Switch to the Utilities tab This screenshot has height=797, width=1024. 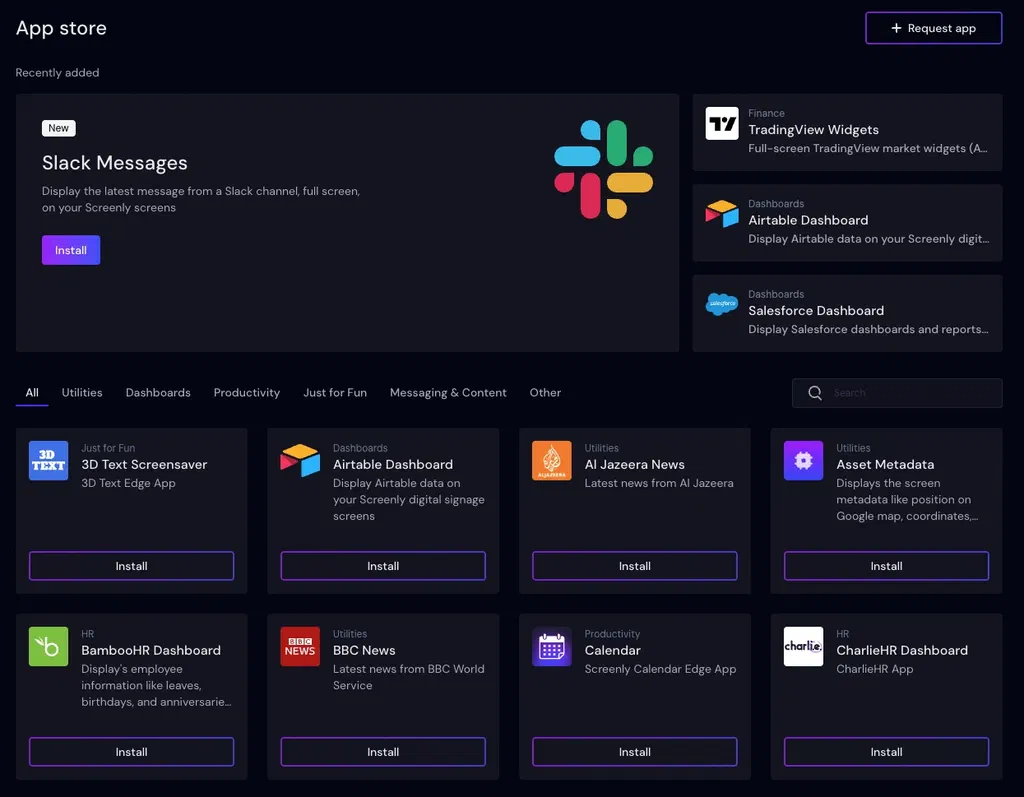pyautogui.click(x=82, y=393)
